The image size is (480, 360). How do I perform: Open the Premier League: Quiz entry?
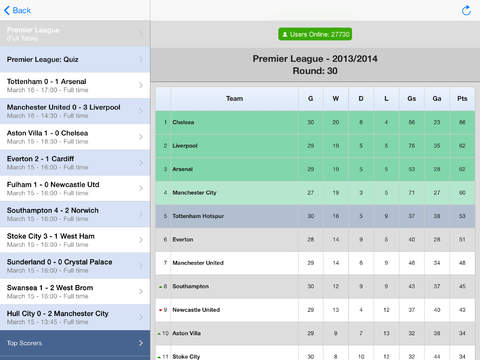[75, 59]
